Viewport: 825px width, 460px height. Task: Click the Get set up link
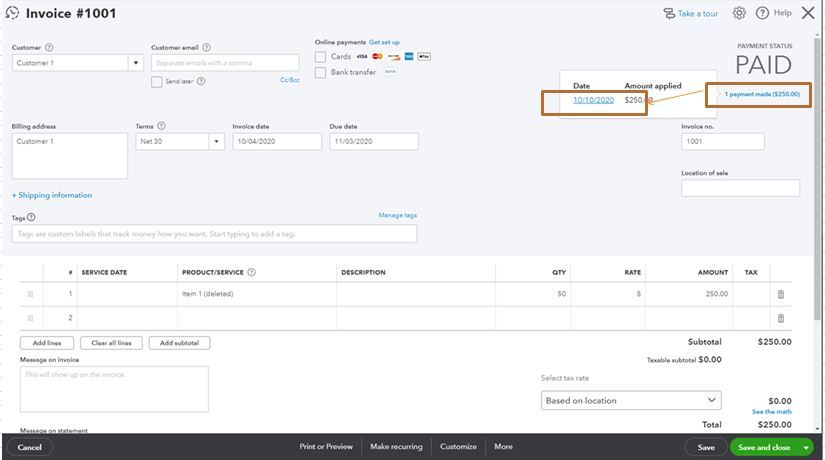click(384, 42)
